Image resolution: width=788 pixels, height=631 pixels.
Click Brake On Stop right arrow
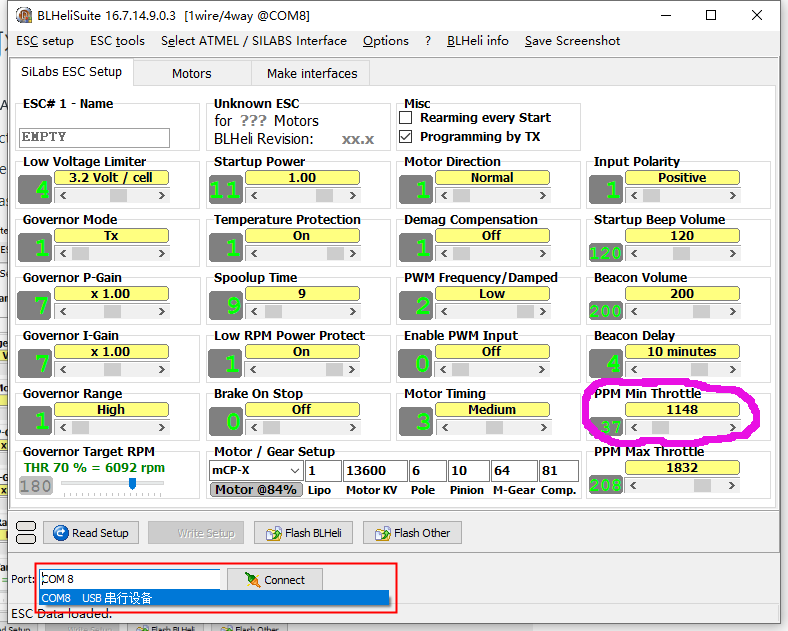click(353, 428)
